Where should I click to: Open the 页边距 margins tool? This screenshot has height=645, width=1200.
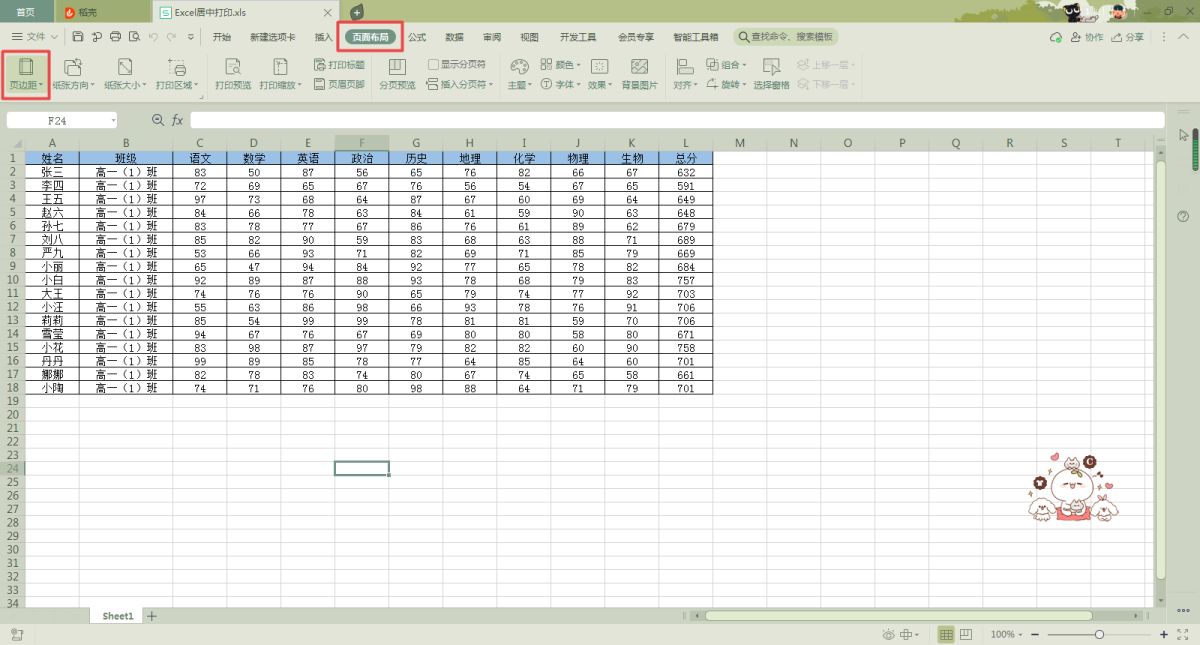26,73
